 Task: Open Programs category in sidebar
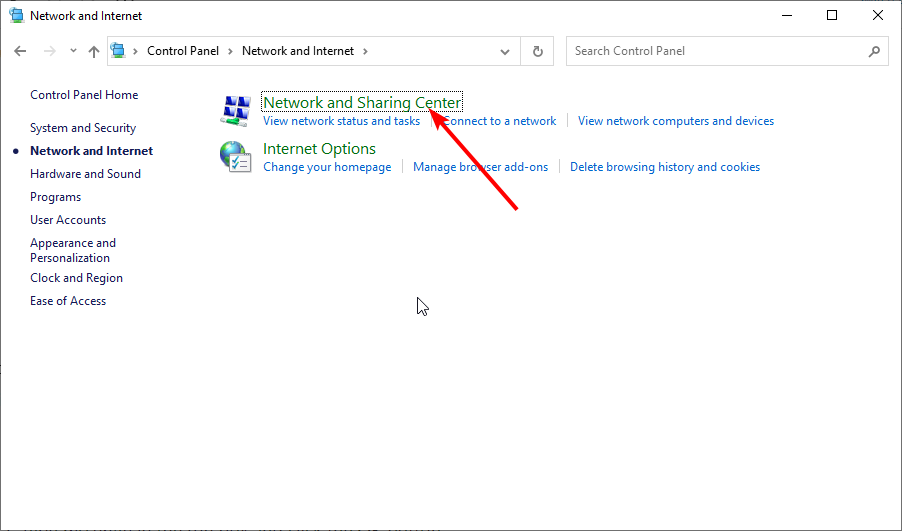[x=55, y=197]
